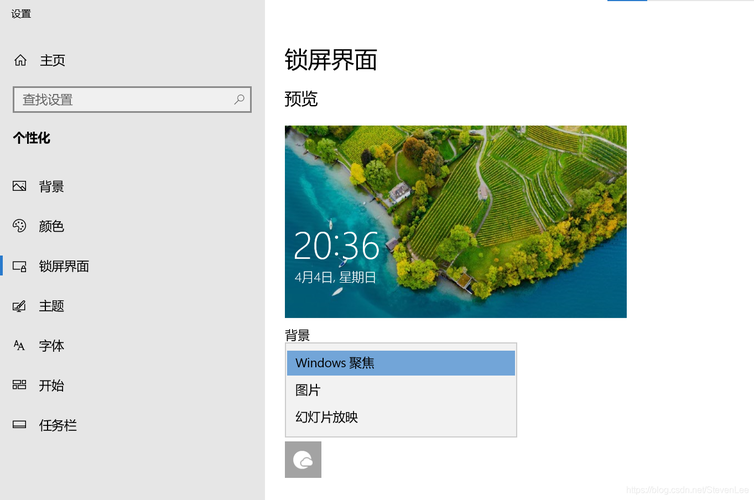Click the 20:36 clock in preview
This screenshot has height=500, width=754.
point(337,246)
